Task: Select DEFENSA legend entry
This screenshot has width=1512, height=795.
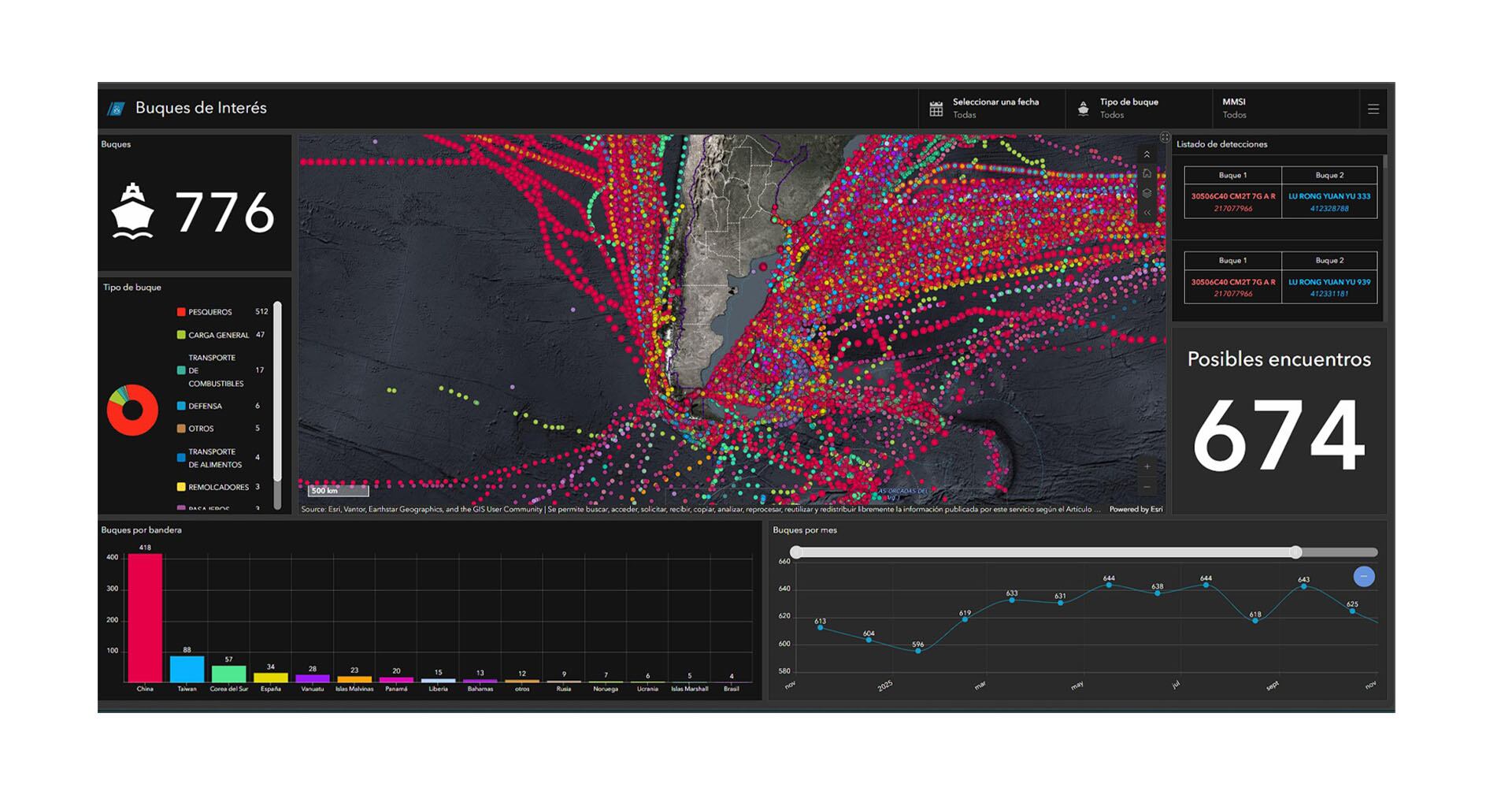Action: (205, 407)
